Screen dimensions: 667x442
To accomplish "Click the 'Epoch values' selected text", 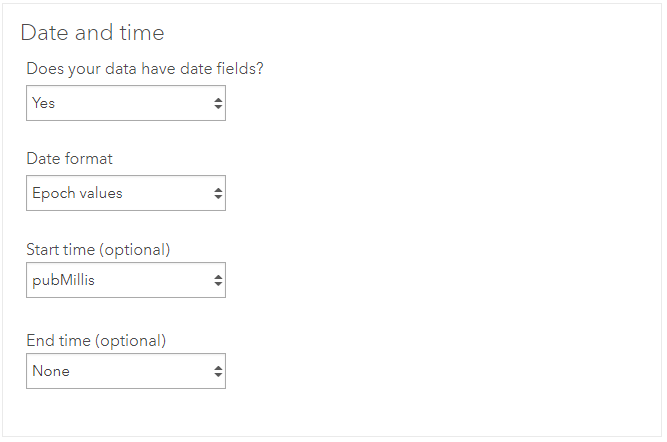I will 77,193.
